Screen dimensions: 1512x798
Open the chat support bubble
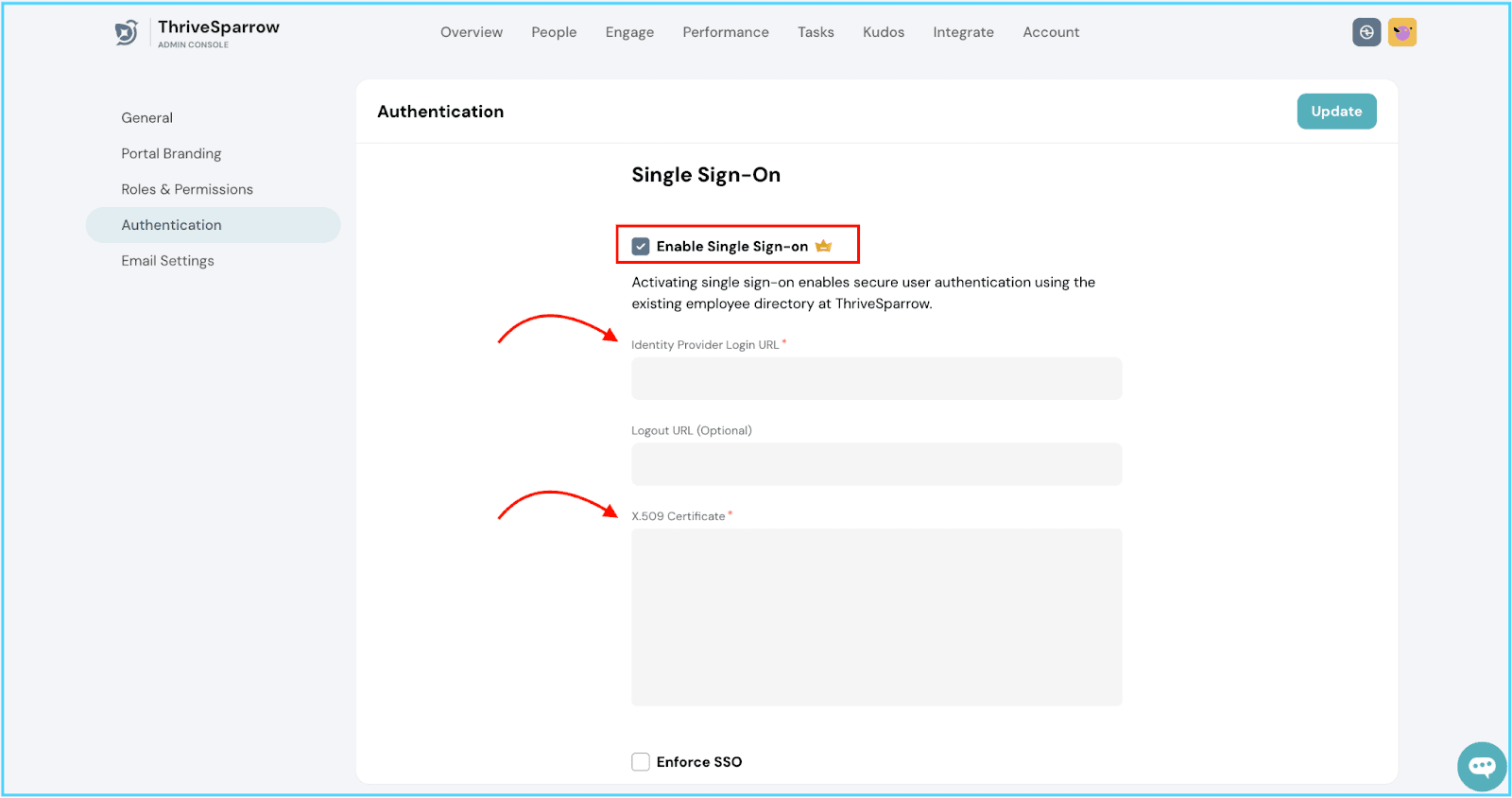1481,766
